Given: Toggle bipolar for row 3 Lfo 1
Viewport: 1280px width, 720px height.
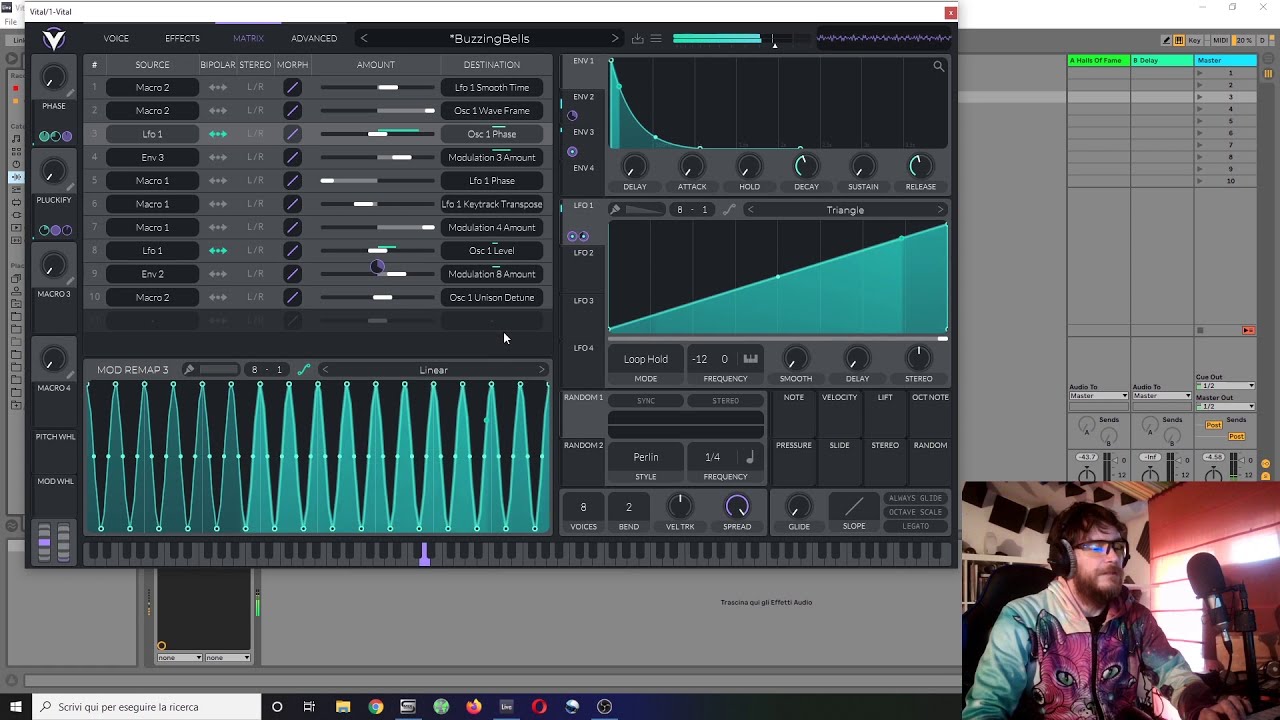Looking at the screenshot, I should coord(218,134).
